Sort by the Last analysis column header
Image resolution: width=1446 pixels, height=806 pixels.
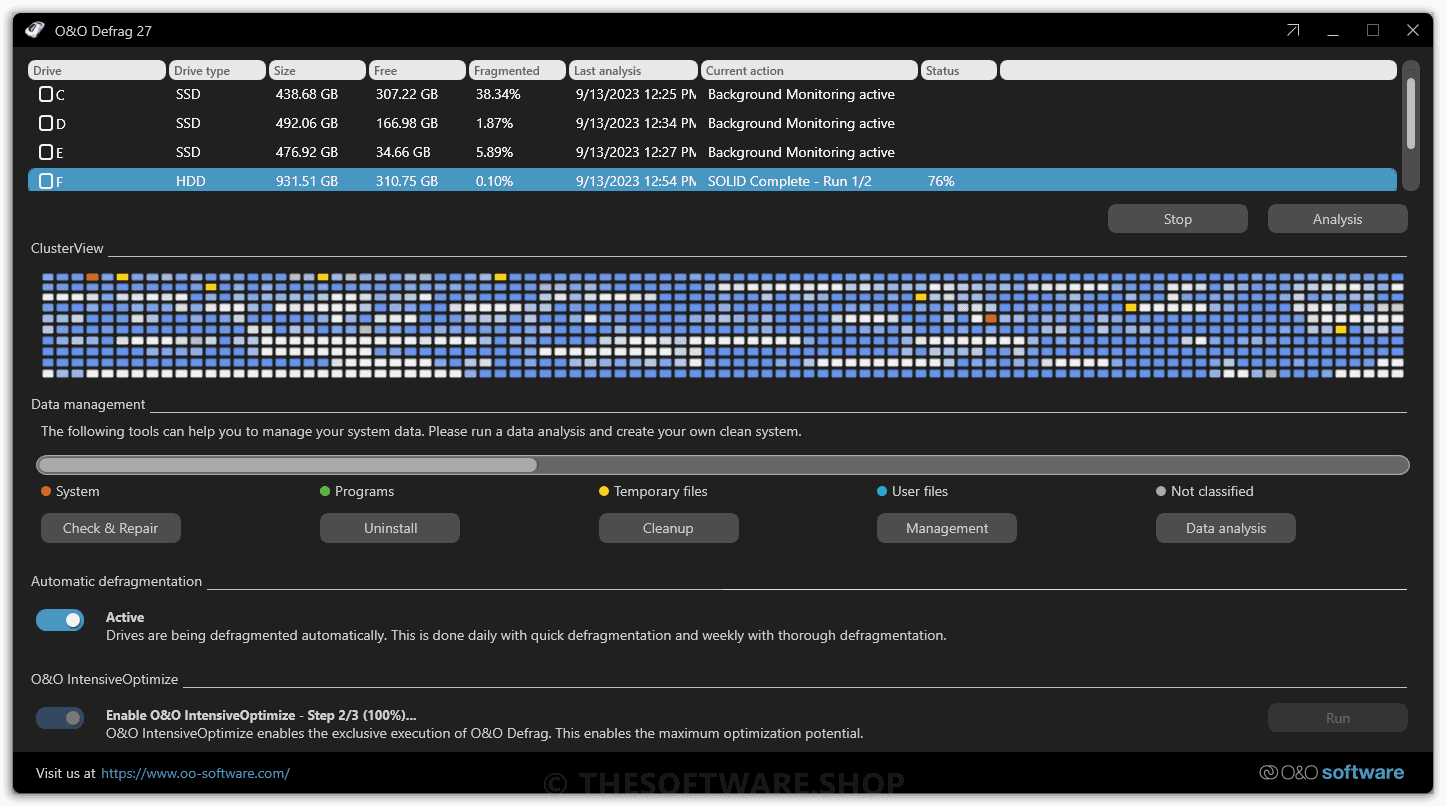633,70
